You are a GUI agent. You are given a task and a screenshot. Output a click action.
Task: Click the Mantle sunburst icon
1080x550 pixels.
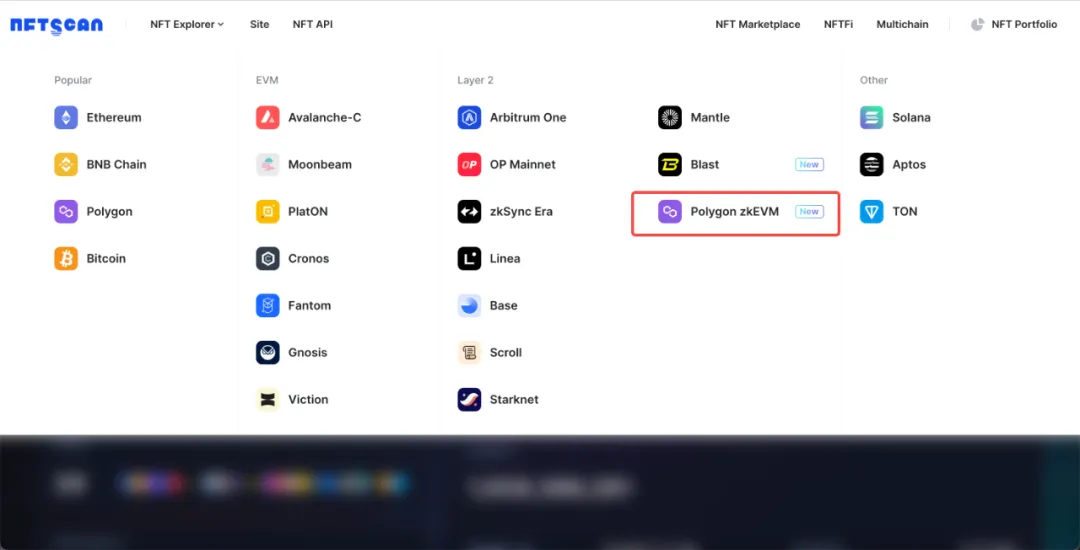669,118
